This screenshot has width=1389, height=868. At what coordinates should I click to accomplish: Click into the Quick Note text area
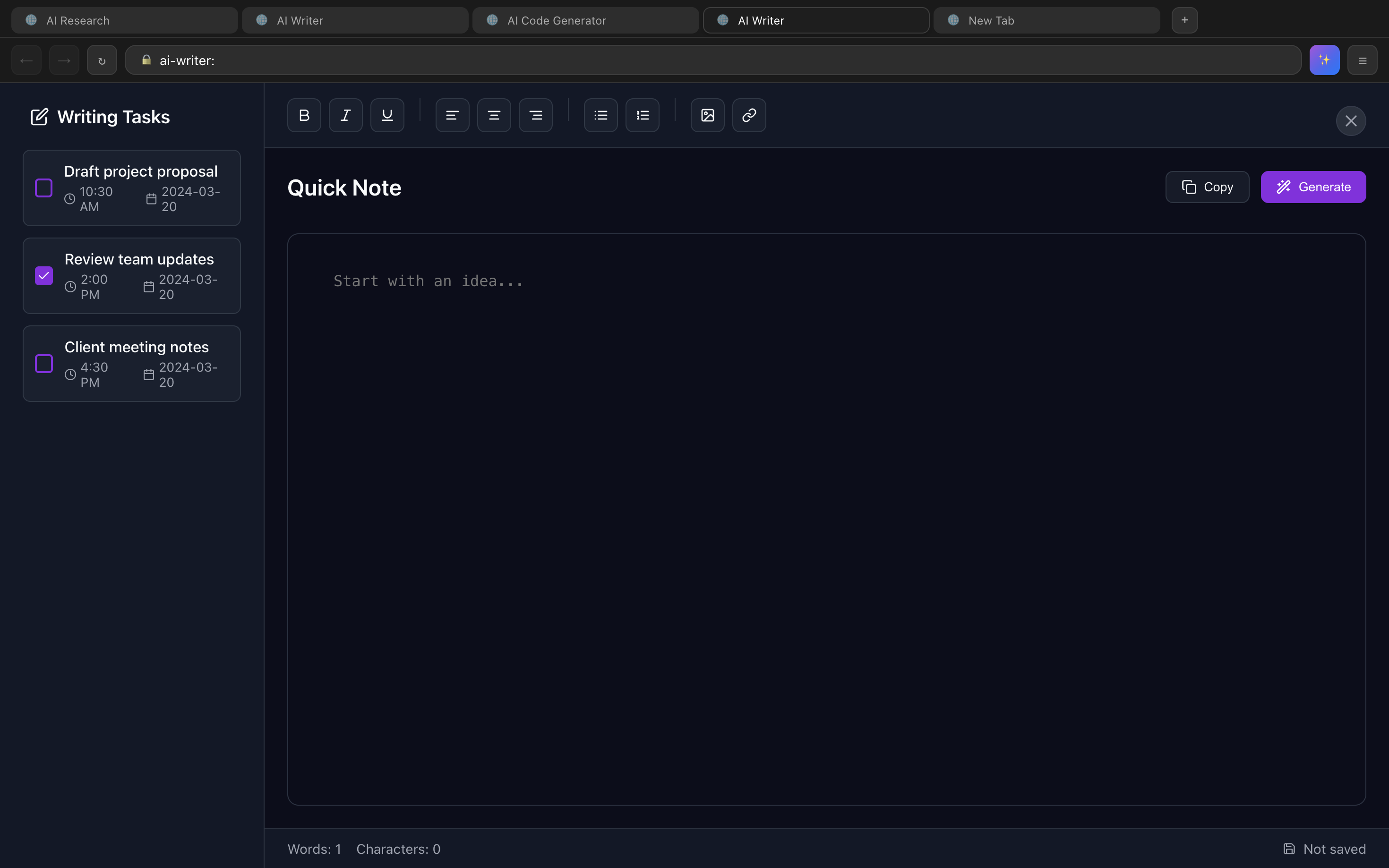click(x=826, y=519)
